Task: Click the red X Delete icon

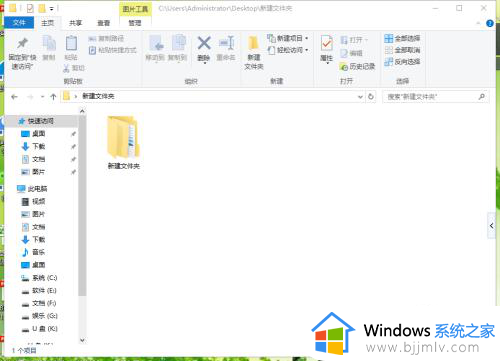Action: coord(204,43)
